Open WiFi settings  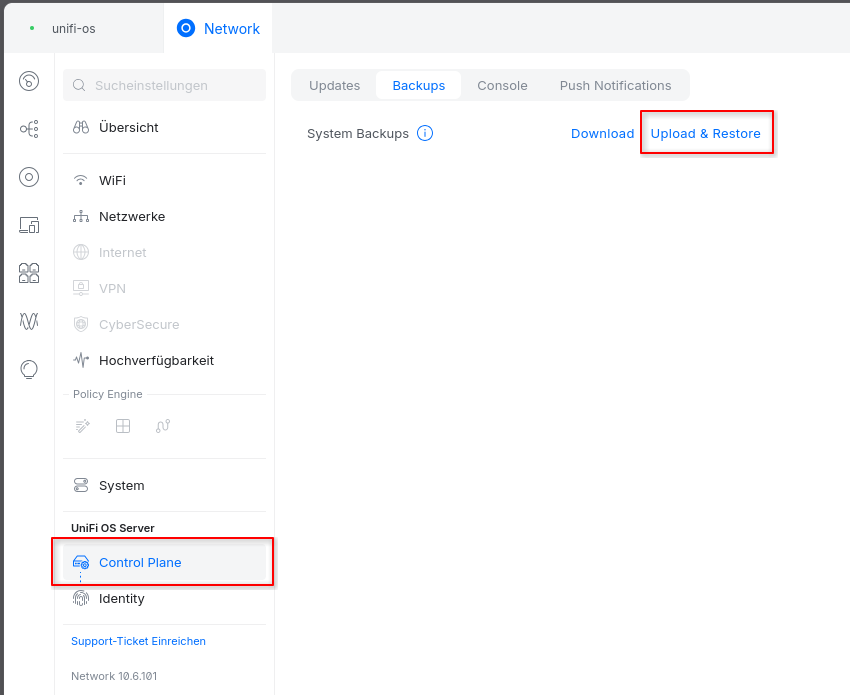click(x=164, y=180)
